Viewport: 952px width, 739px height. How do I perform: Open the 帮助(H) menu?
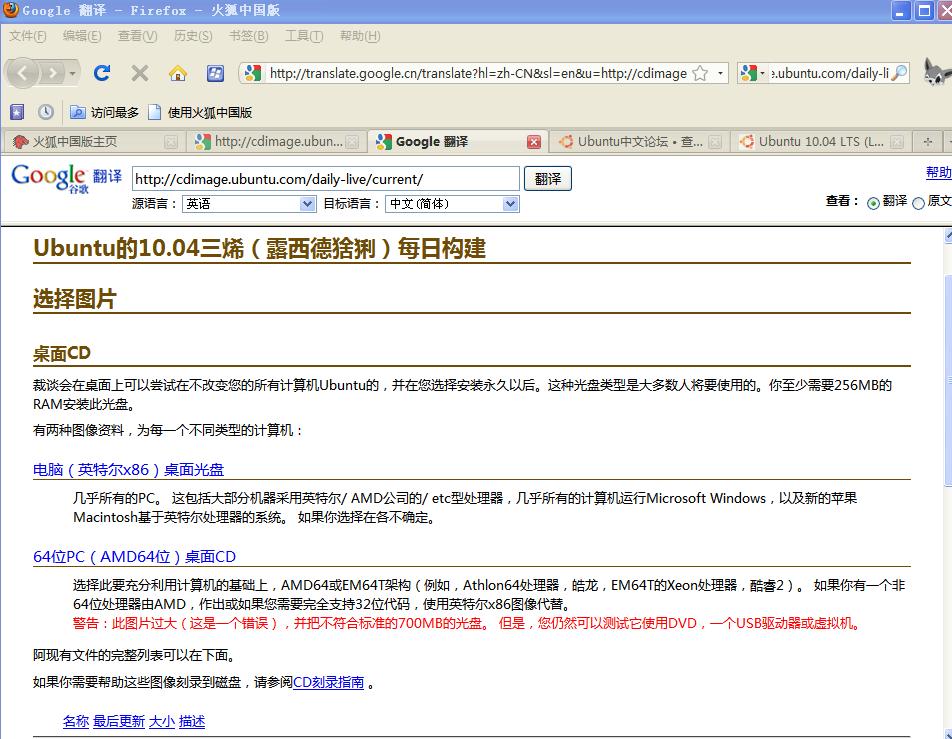pos(360,36)
